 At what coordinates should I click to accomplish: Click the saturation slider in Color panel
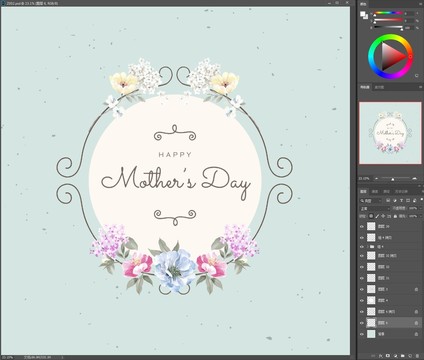coord(388,20)
